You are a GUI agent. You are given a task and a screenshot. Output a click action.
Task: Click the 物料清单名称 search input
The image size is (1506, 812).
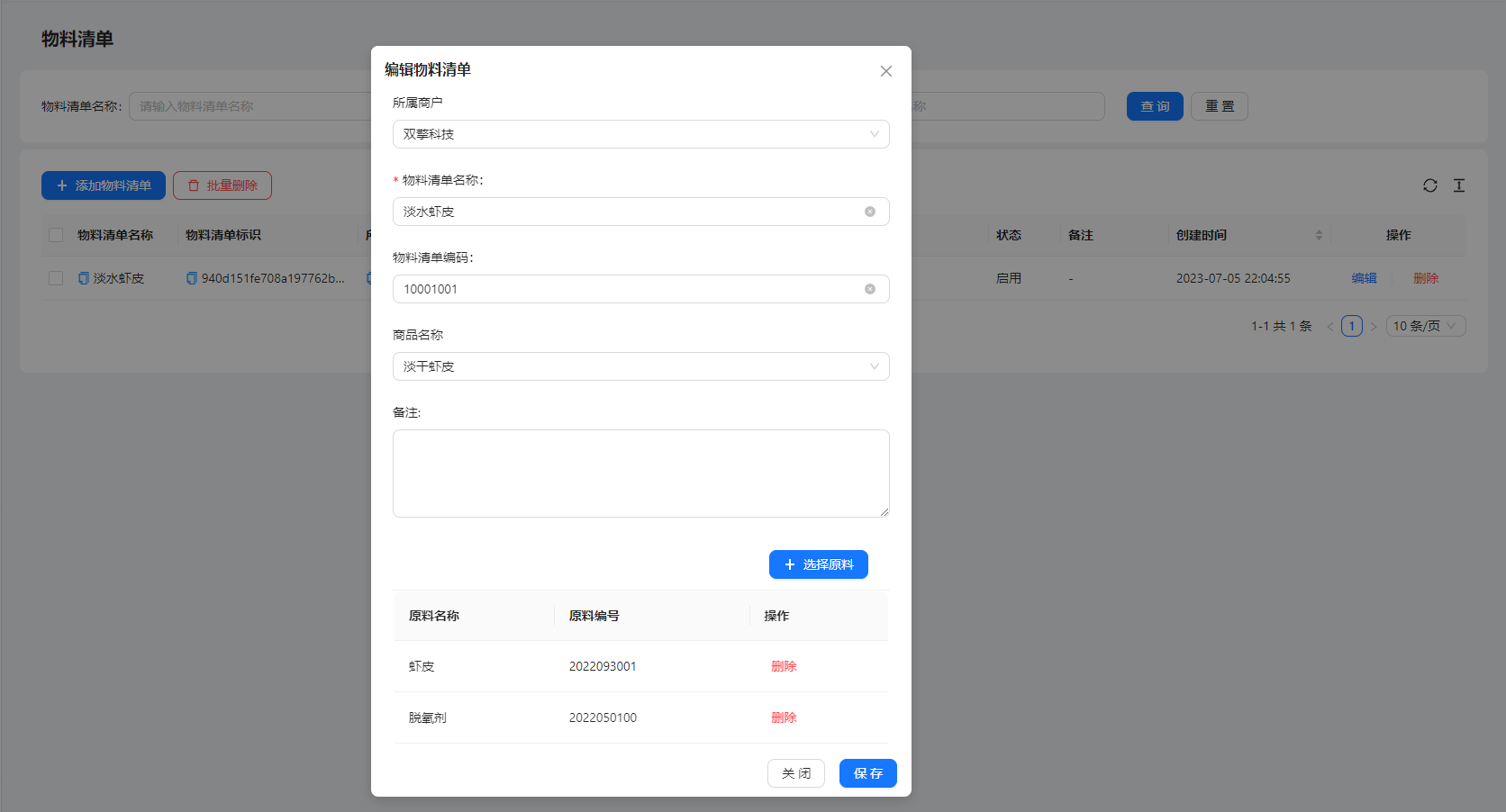pos(252,106)
